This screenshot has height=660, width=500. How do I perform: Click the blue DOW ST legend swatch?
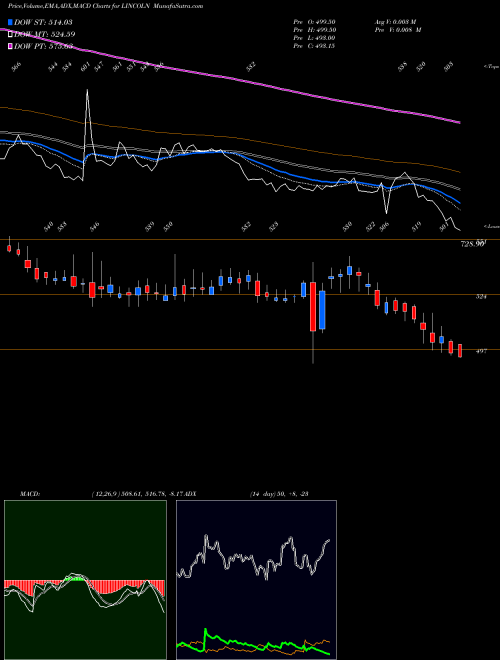10,22
